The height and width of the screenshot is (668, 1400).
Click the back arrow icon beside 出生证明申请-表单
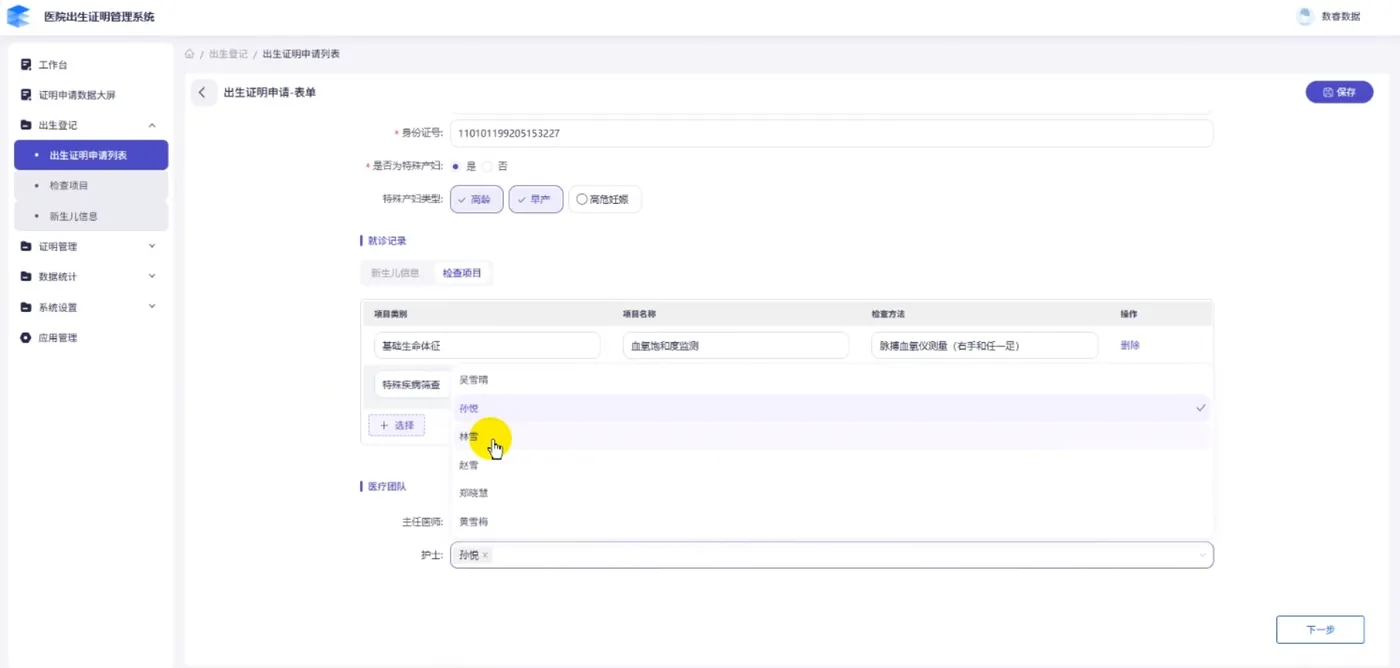click(202, 92)
